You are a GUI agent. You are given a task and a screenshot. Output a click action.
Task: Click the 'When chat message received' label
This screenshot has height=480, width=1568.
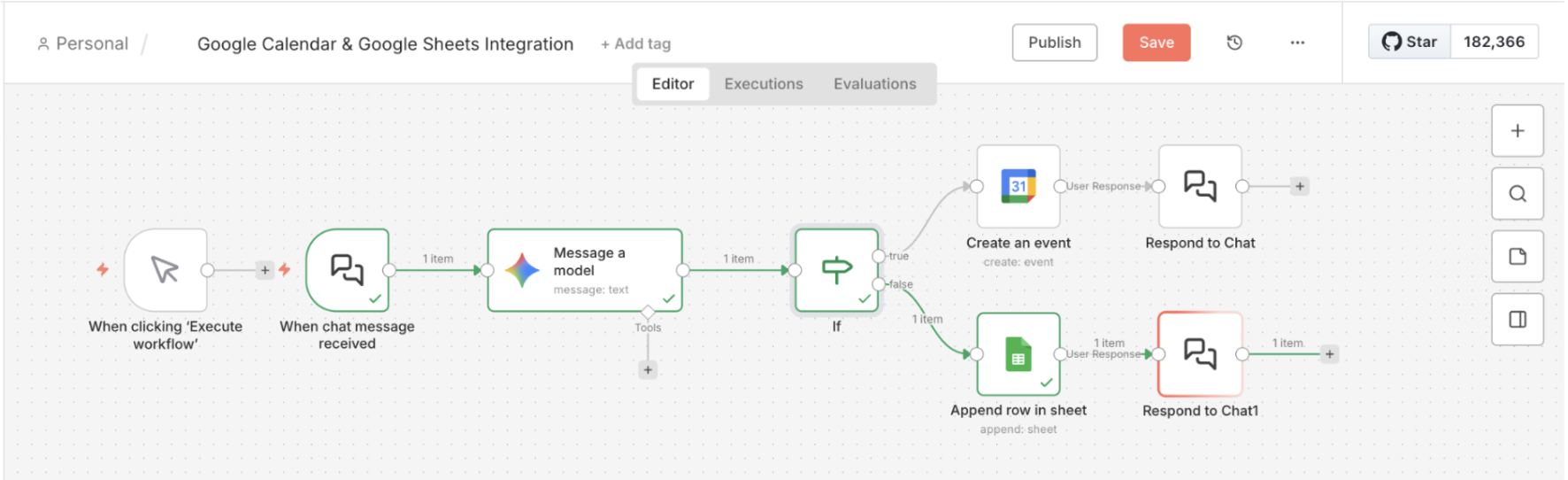pyautogui.click(x=347, y=335)
